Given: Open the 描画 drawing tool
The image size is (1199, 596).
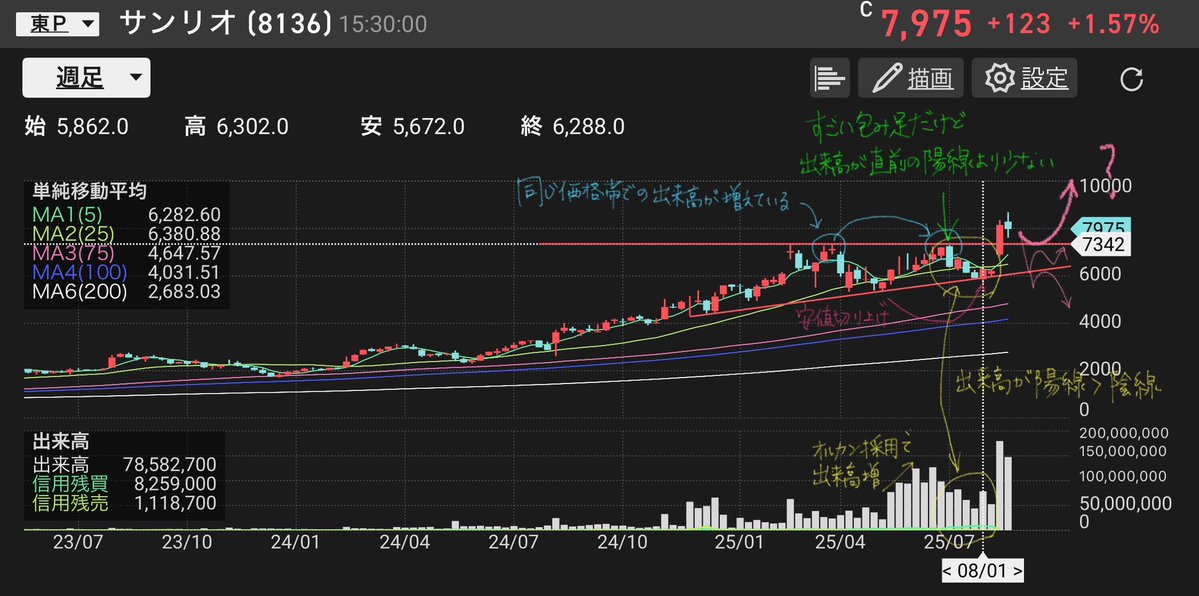Looking at the screenshot, I should point(911,78).
